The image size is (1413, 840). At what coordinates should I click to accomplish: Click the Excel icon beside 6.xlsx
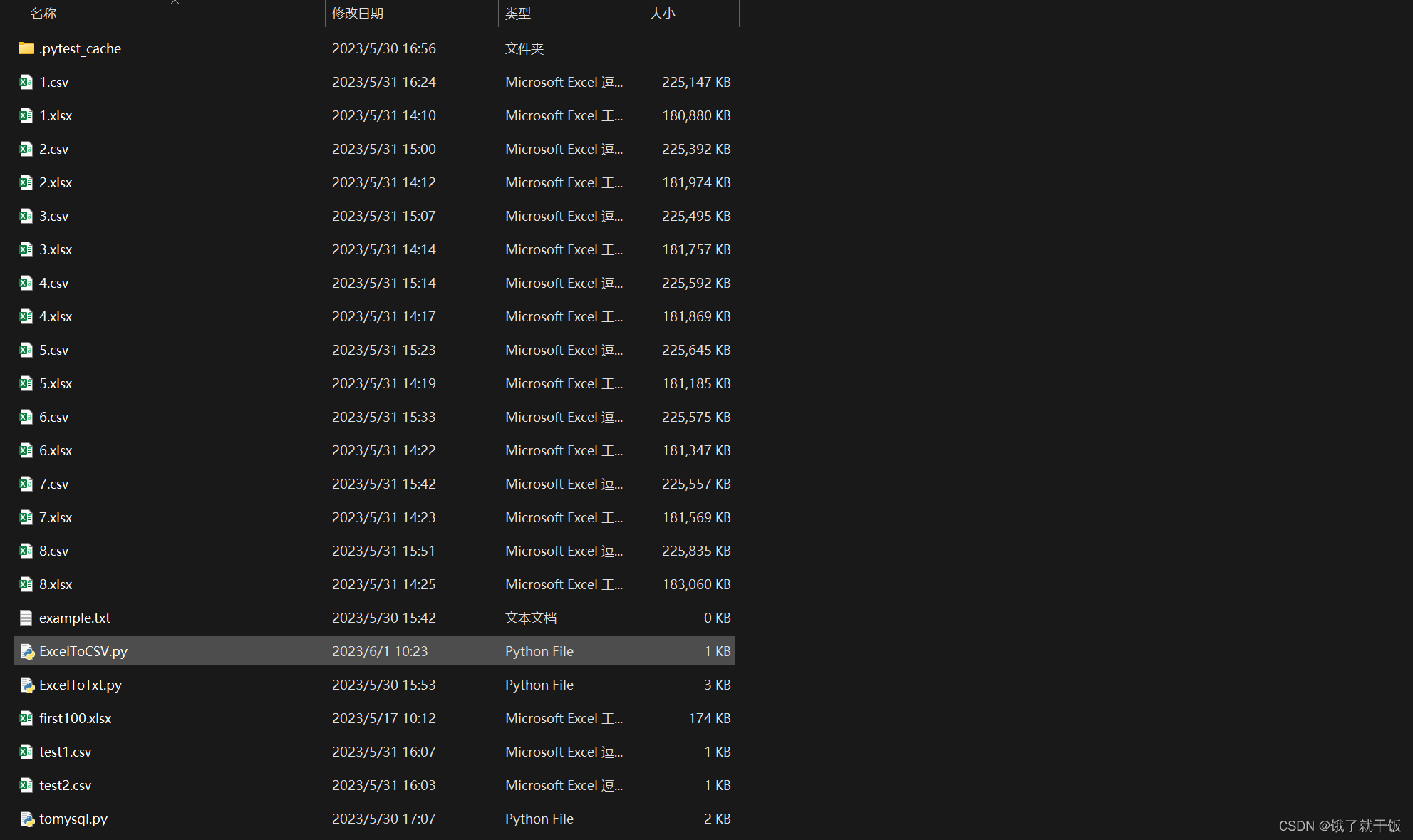point(26,450)
